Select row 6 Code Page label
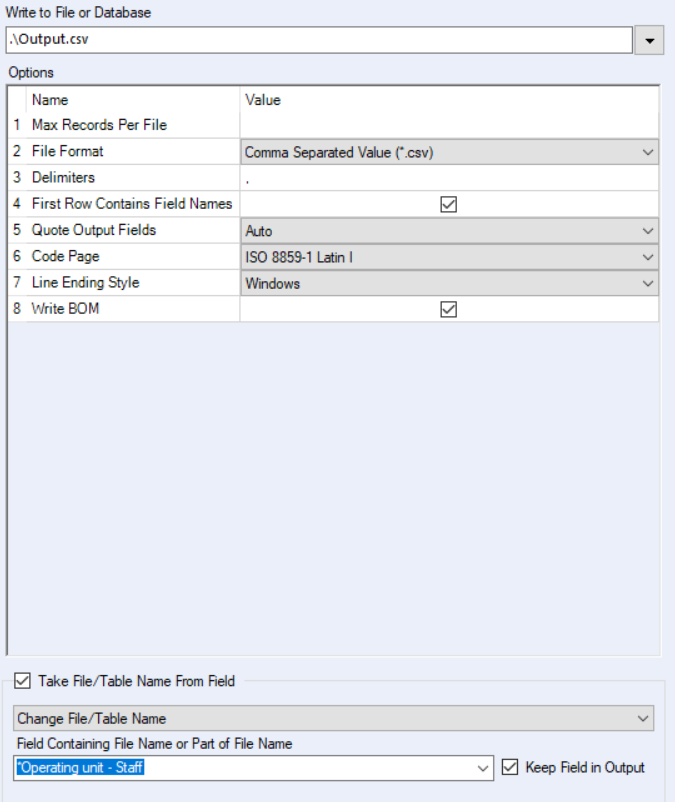Image resolution: width=675 pixels, height=802 pixels. pyautogui.click(x=66, y=257)
